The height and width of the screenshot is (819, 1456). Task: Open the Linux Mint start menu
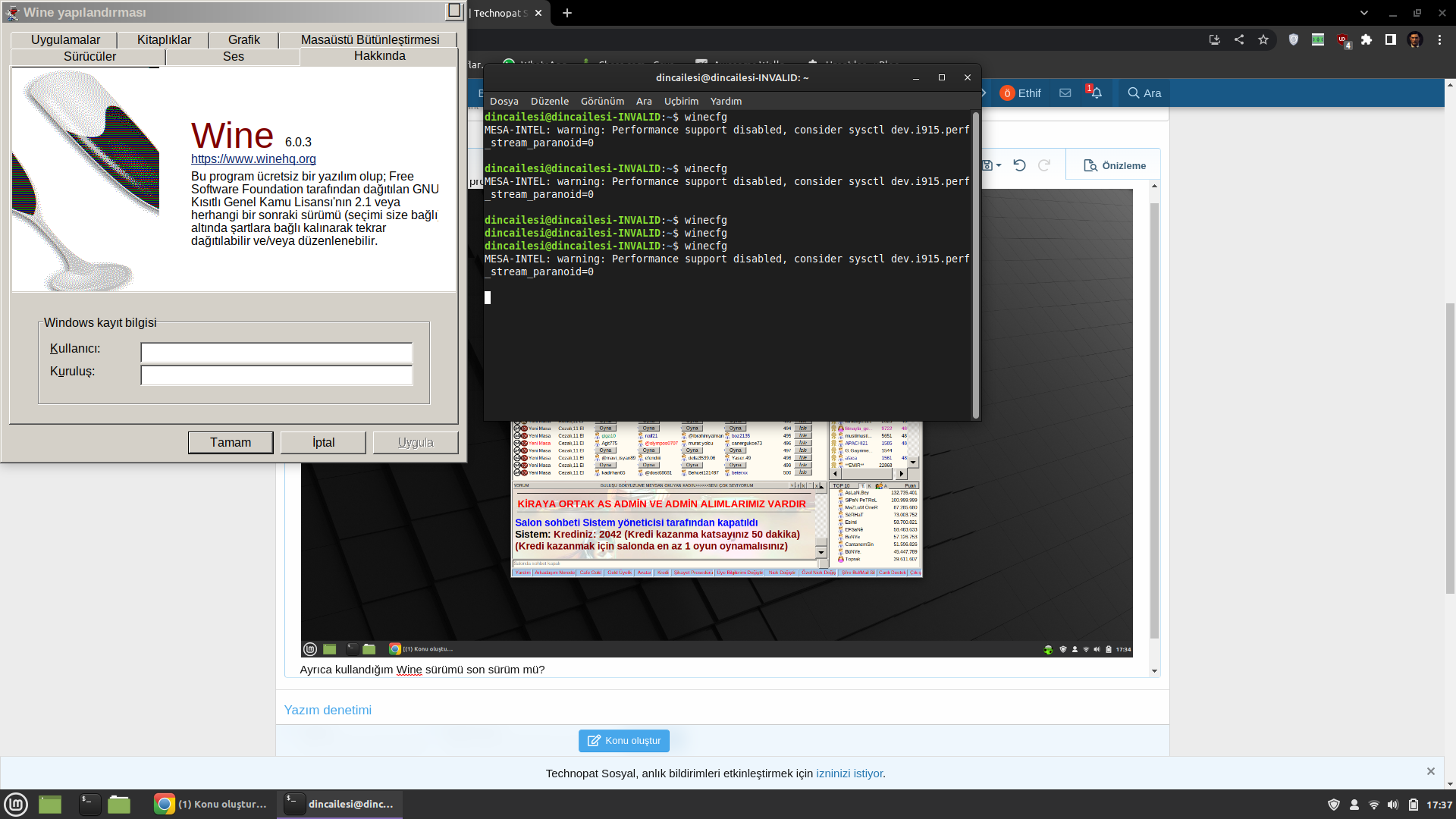(x=16, y=805)
